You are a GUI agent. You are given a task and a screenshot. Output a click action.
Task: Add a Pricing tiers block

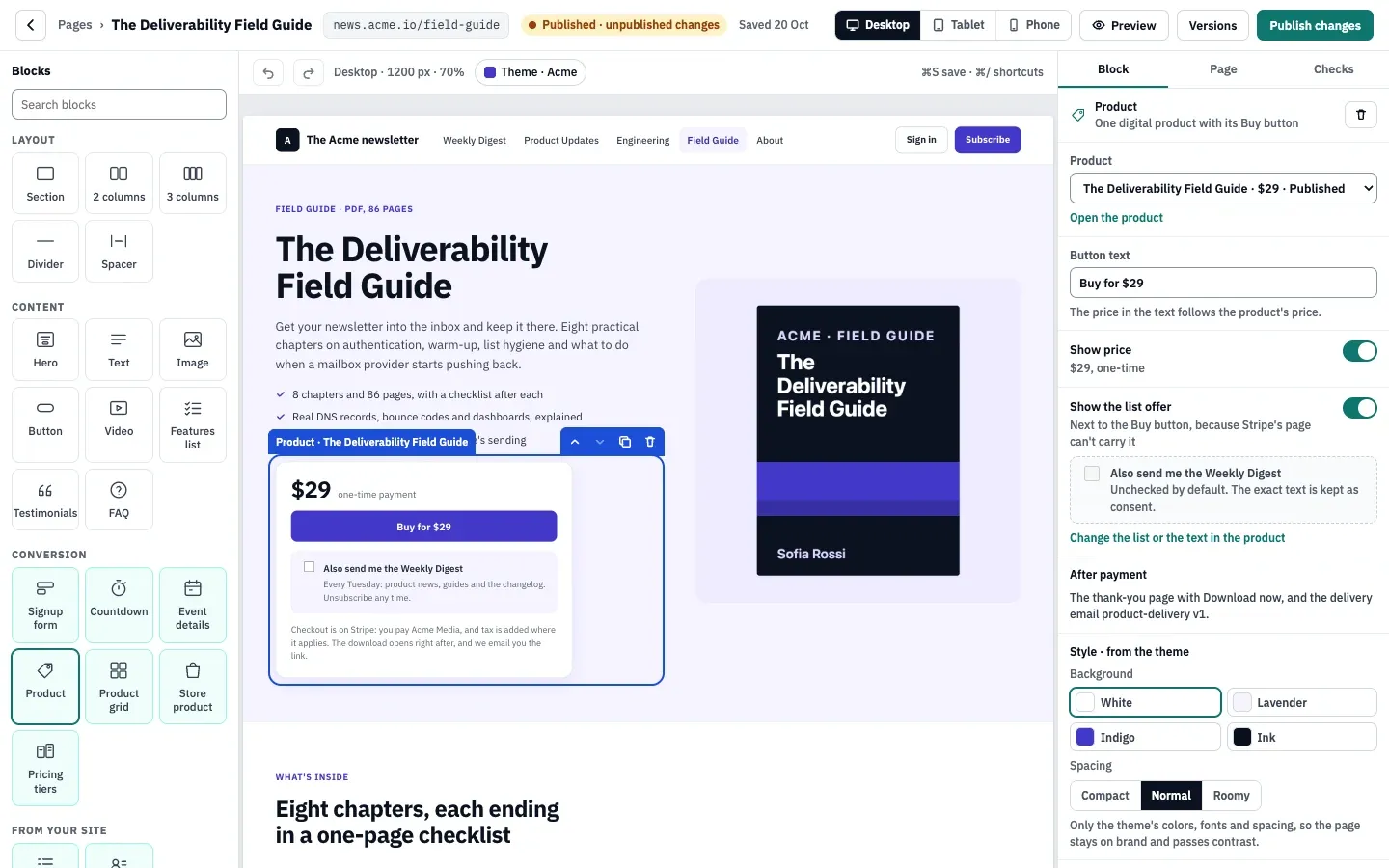point(45,768)
